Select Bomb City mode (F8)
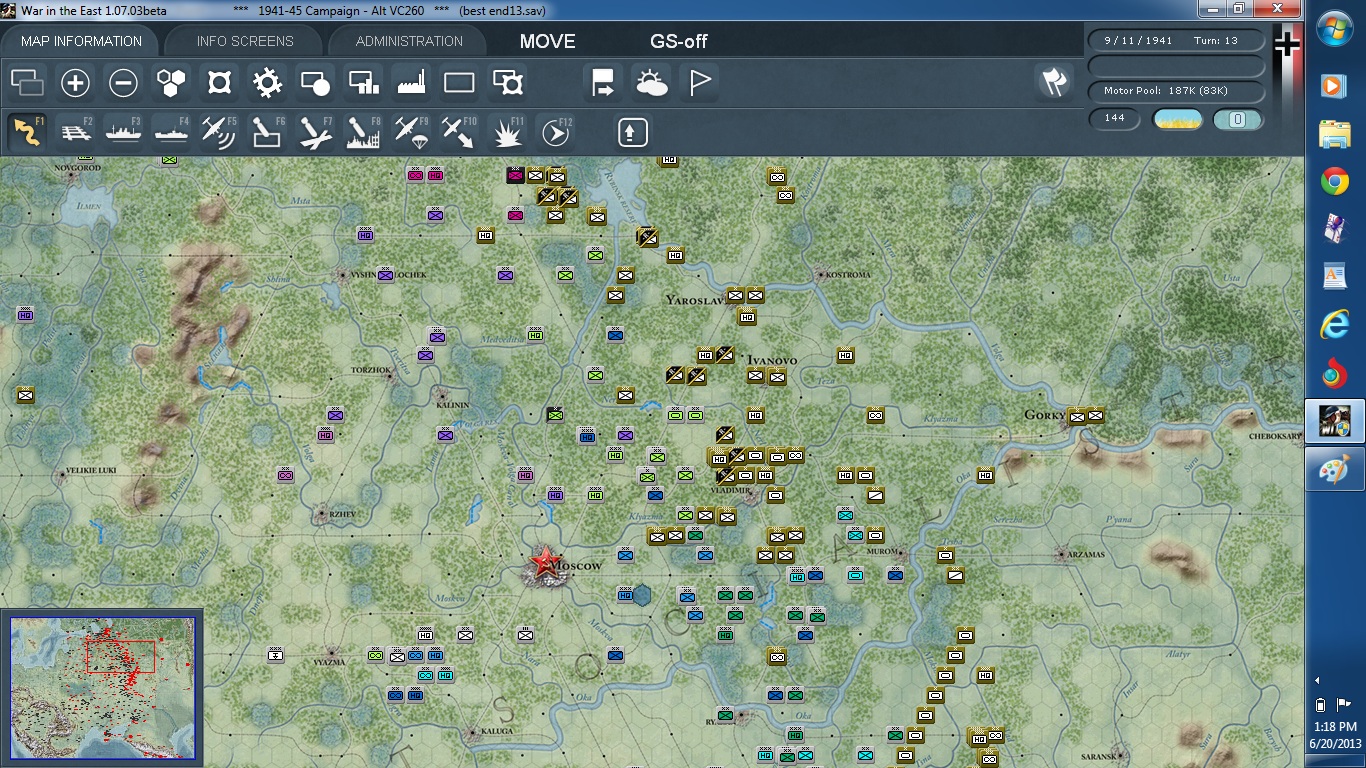This screenshot has height=768, width=1366. [362, 132]
